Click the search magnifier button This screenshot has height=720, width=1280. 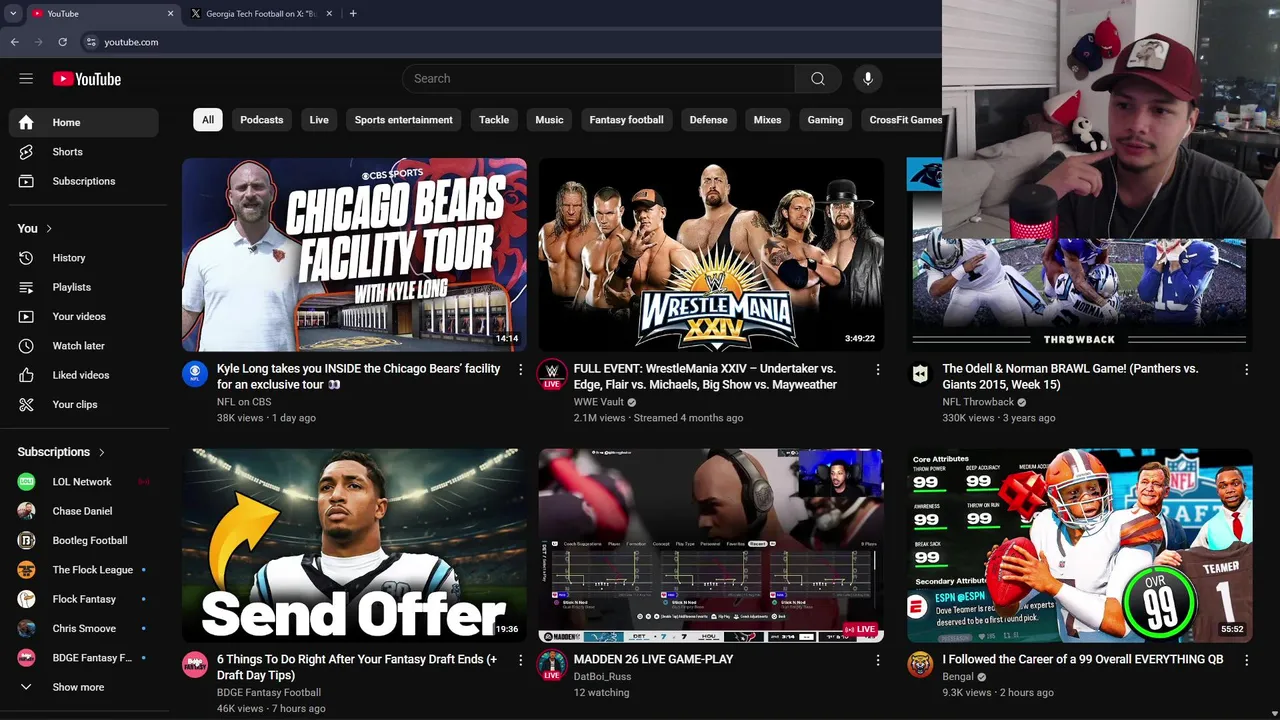[818, 79]
